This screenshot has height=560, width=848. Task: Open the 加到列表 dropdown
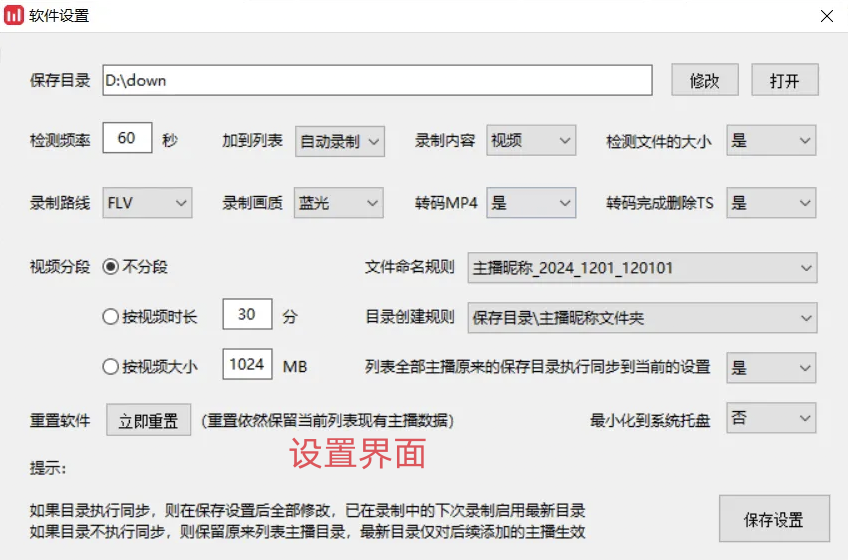coord(340,141)
